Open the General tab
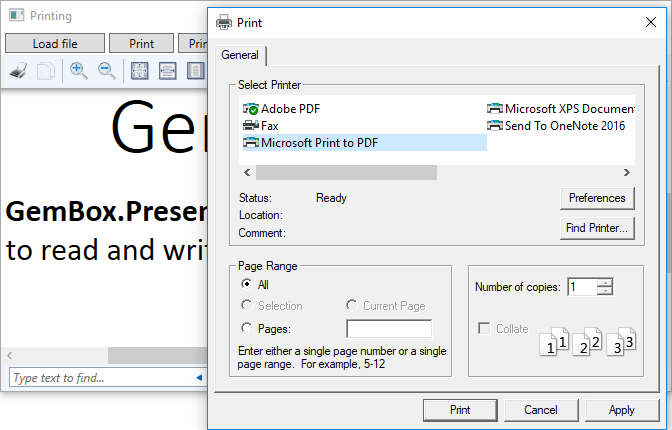 pyautogui.click(x=239, y=56)
